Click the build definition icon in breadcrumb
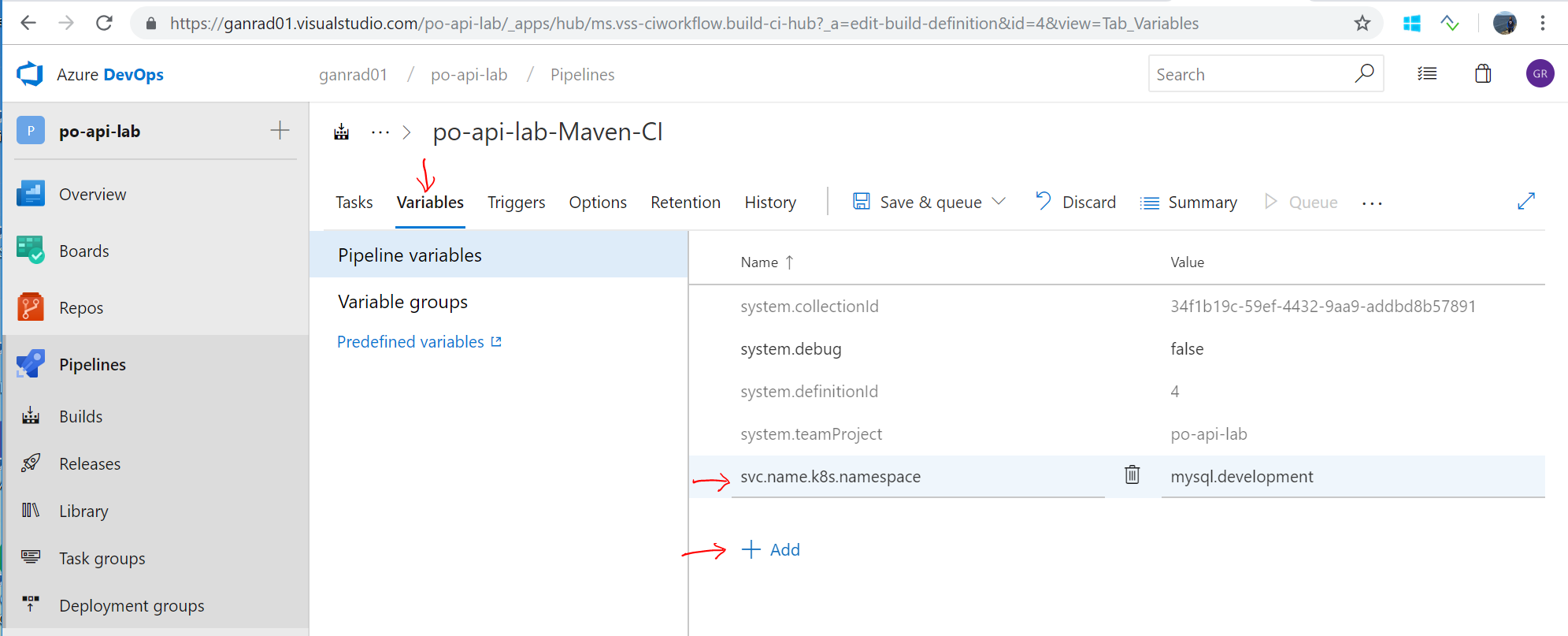 [x=341, y=132]
